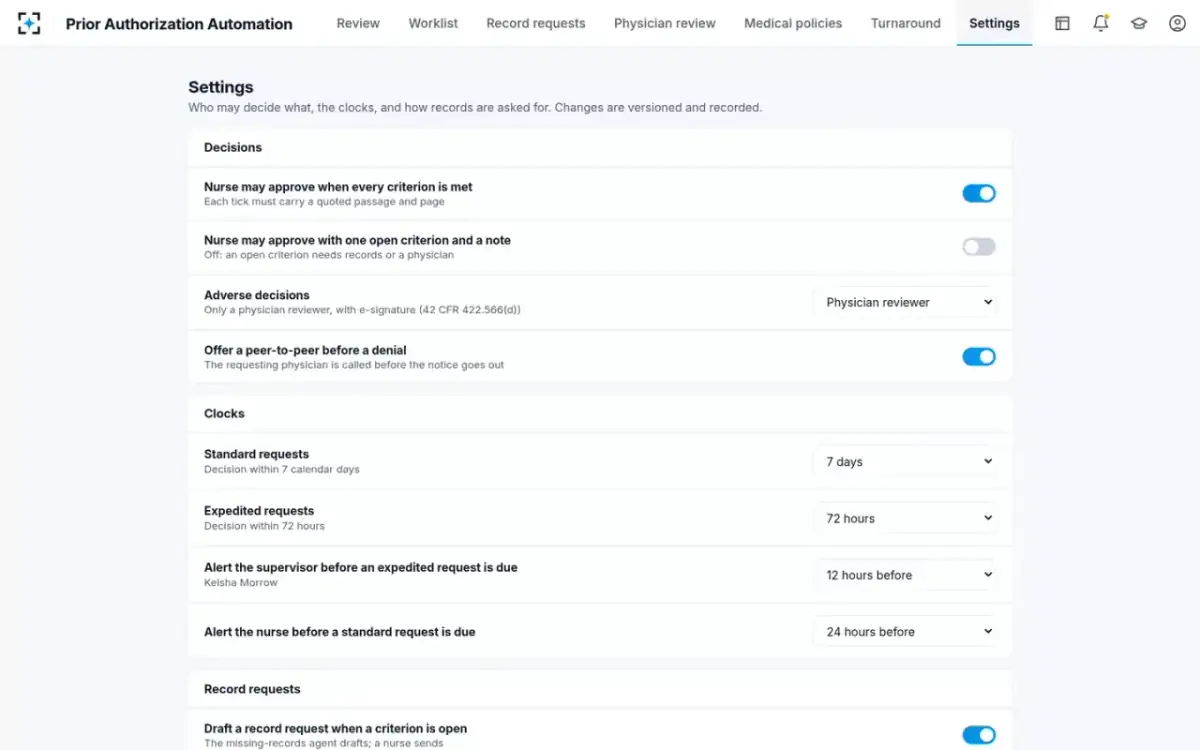Viewport: 1200px width, 750px height.
Task: Open the Record requests tab
Action: coord(536,23)
